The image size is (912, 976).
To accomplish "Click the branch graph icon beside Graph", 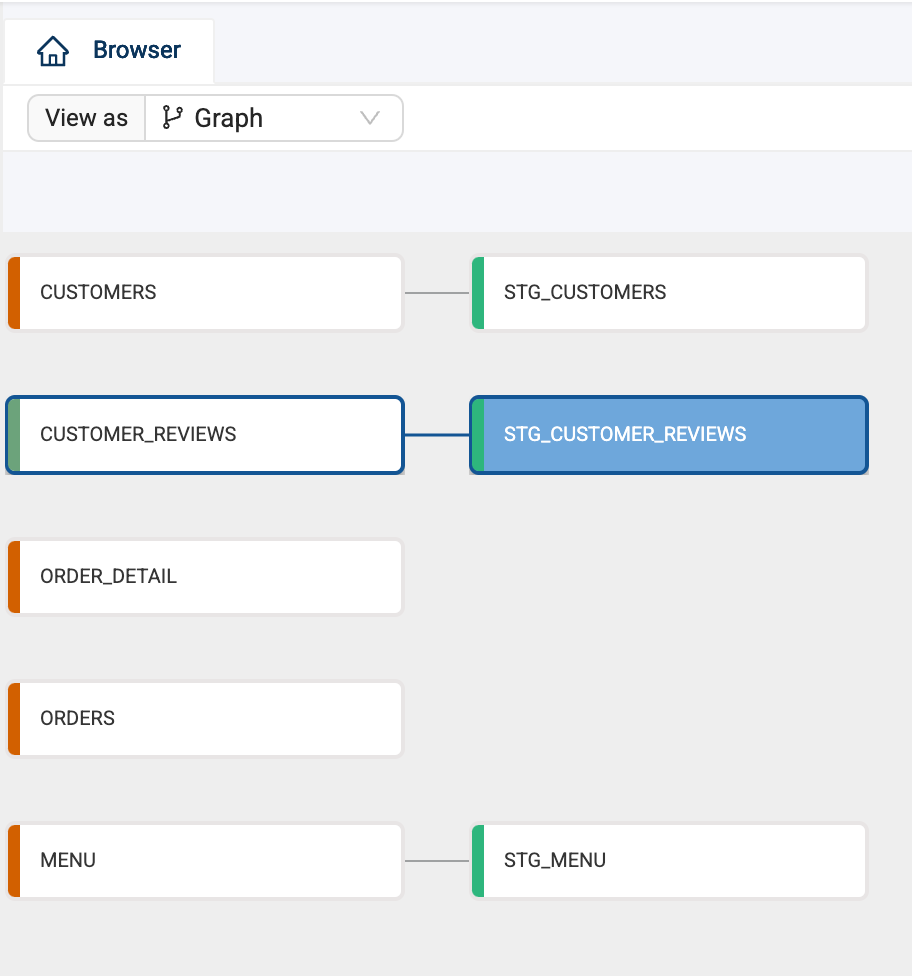I will (x=173, y=118).
